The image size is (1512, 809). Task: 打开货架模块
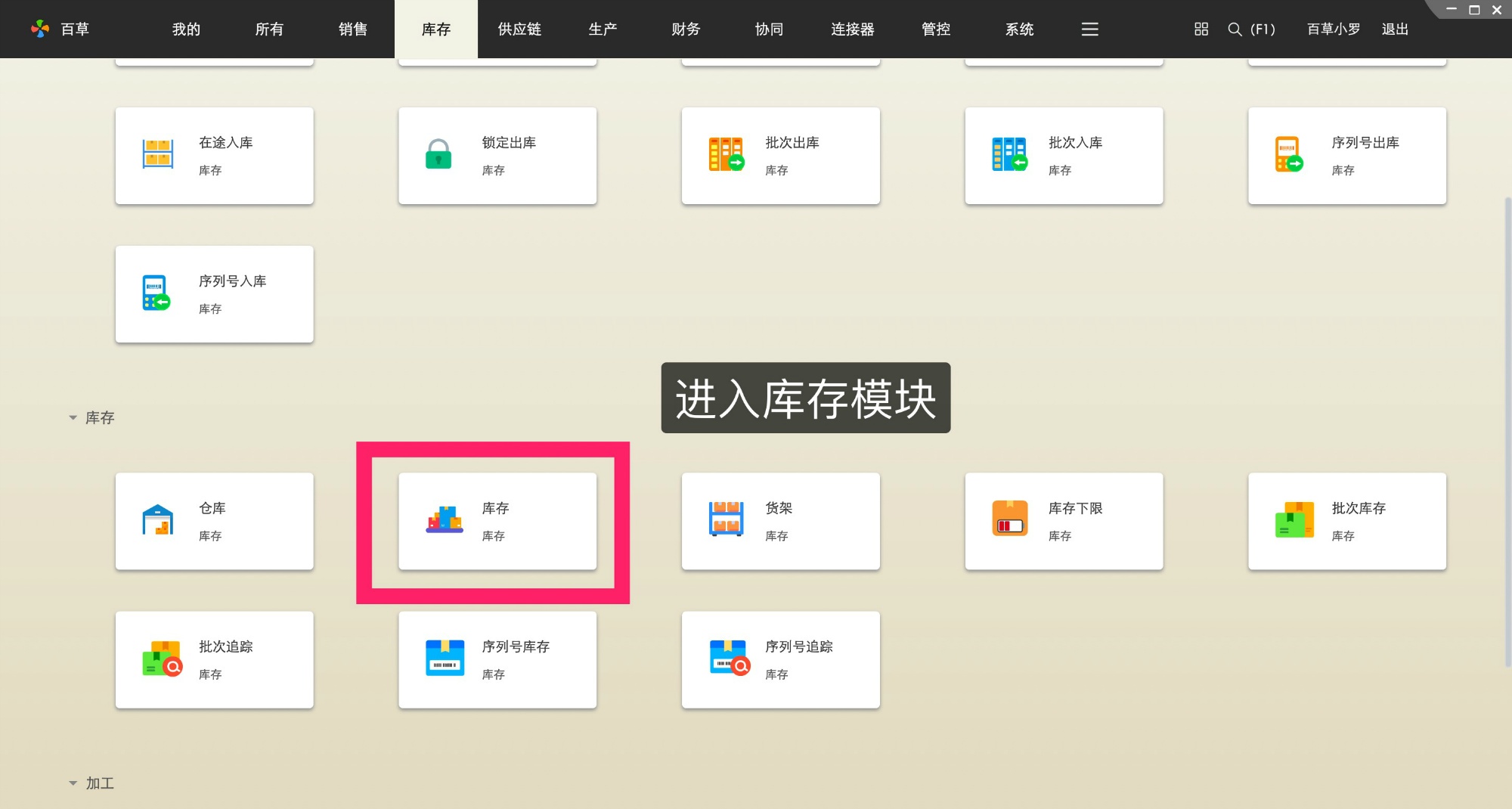point(780,520)
